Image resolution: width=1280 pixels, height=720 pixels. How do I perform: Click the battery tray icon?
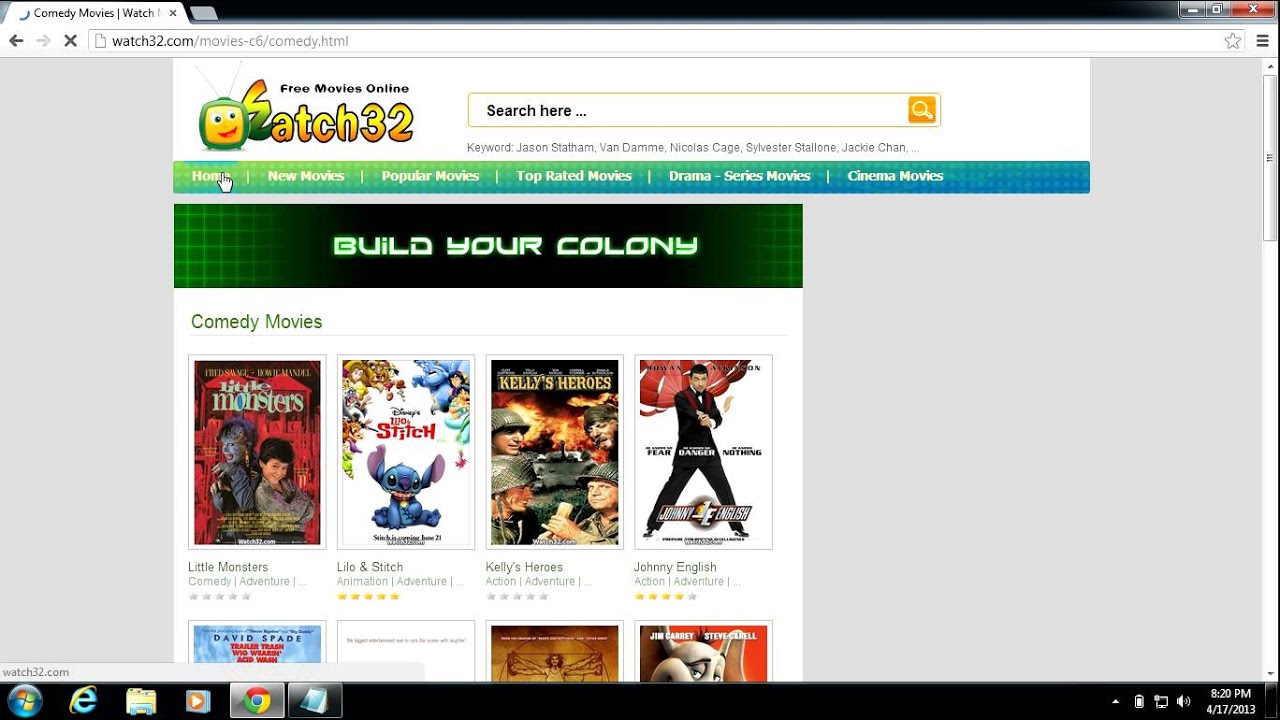1139,702
